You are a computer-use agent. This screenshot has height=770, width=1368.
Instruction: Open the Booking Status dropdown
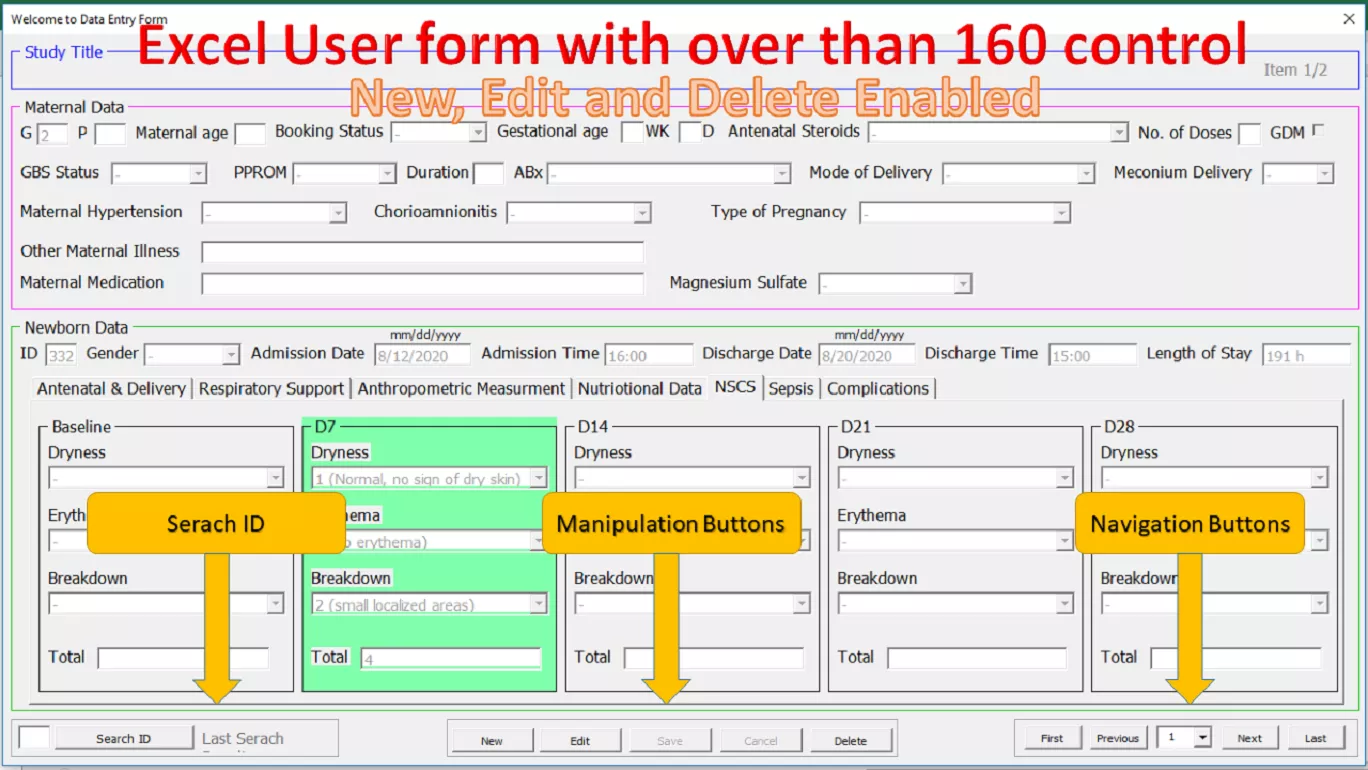coord(477,133)
